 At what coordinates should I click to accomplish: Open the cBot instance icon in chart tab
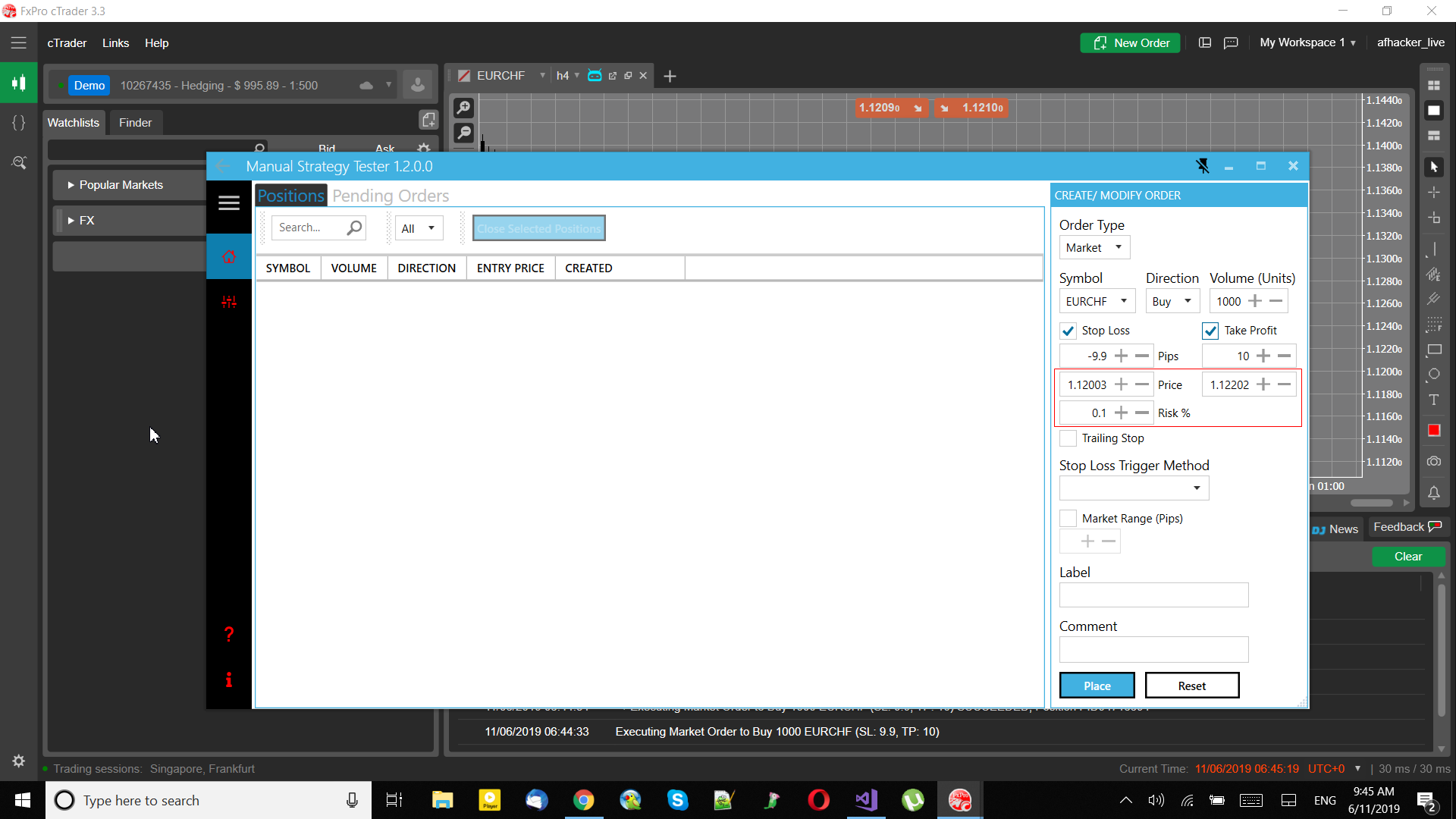tap(595, 76)
